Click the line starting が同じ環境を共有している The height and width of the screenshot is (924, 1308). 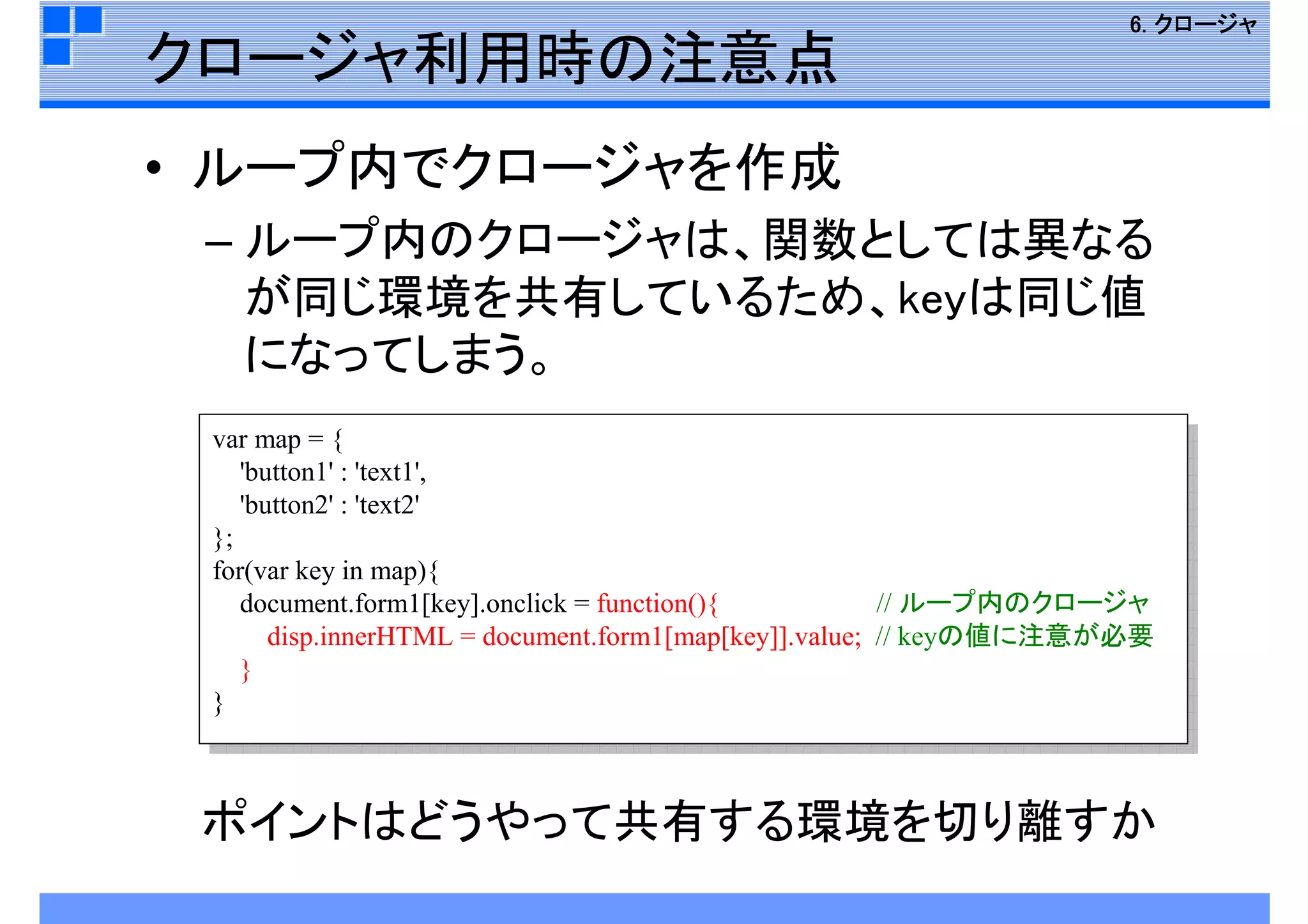pos(696,298)
